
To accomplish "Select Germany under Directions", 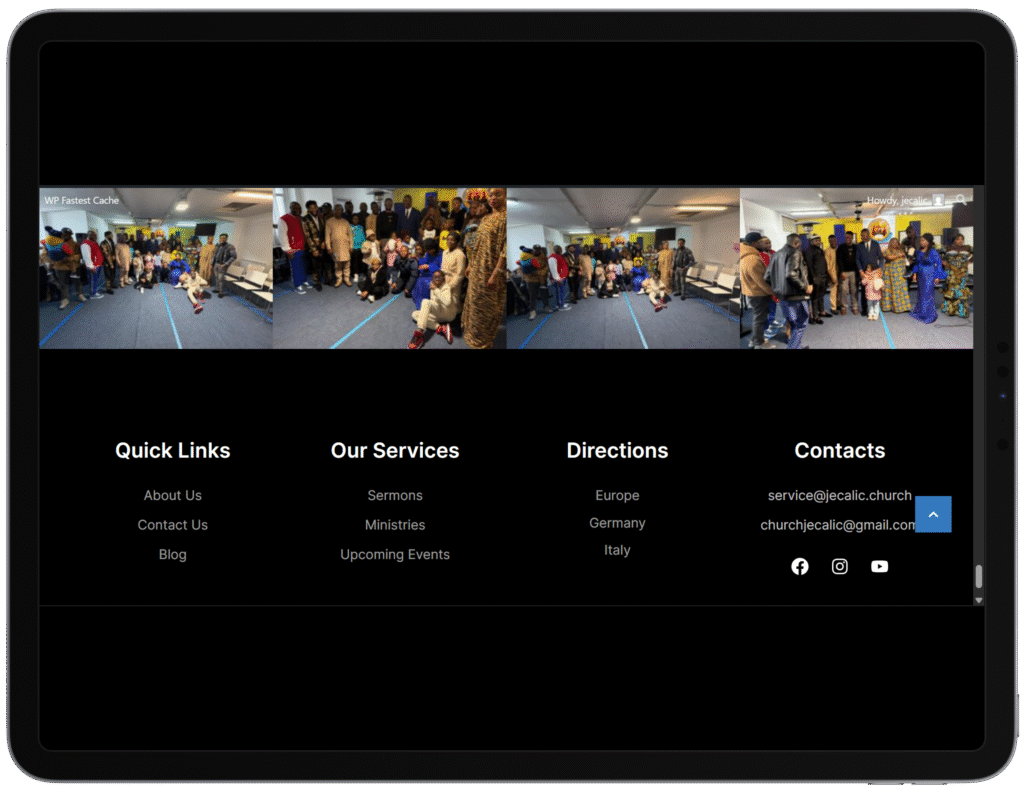I will [x=617, y=523].
